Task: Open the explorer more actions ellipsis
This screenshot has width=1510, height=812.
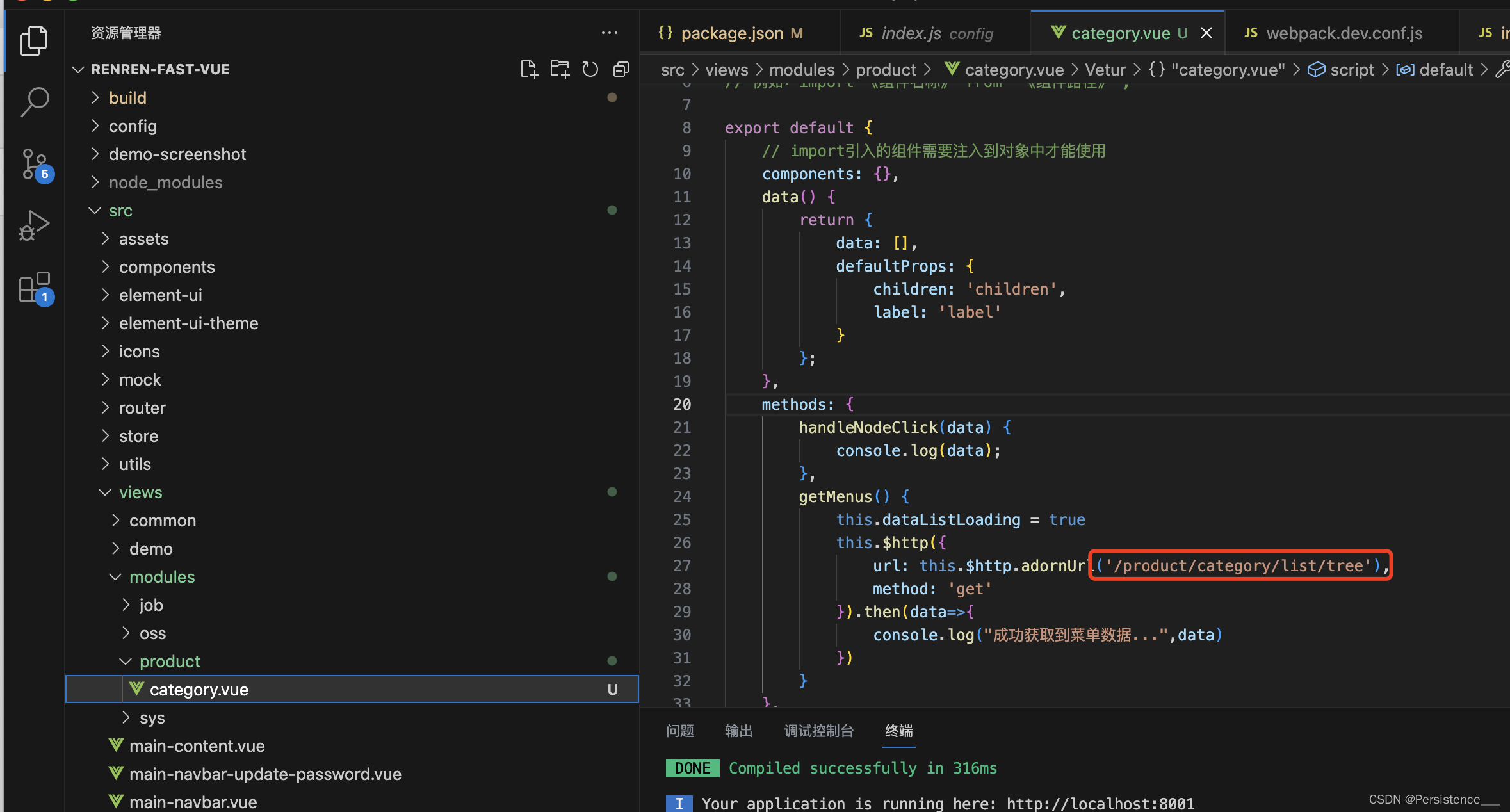Action: tap(610, 33)
